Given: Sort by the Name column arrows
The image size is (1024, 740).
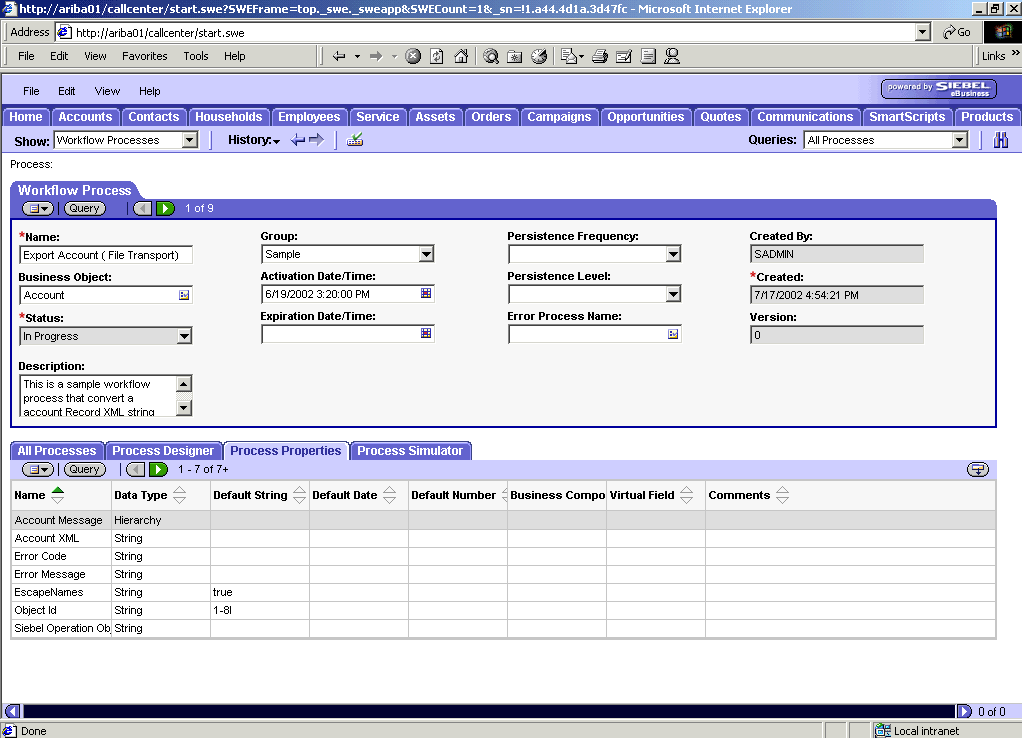Looking at the screenshot, I should click(x=57, y=495).
